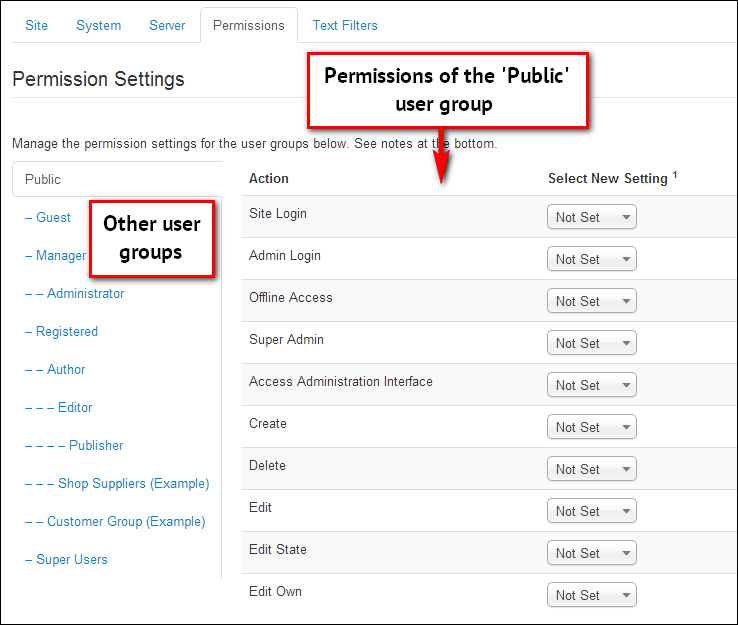Open the Offline Access setting dropdown
Screen dimensions: 738x625
(592, 301)
